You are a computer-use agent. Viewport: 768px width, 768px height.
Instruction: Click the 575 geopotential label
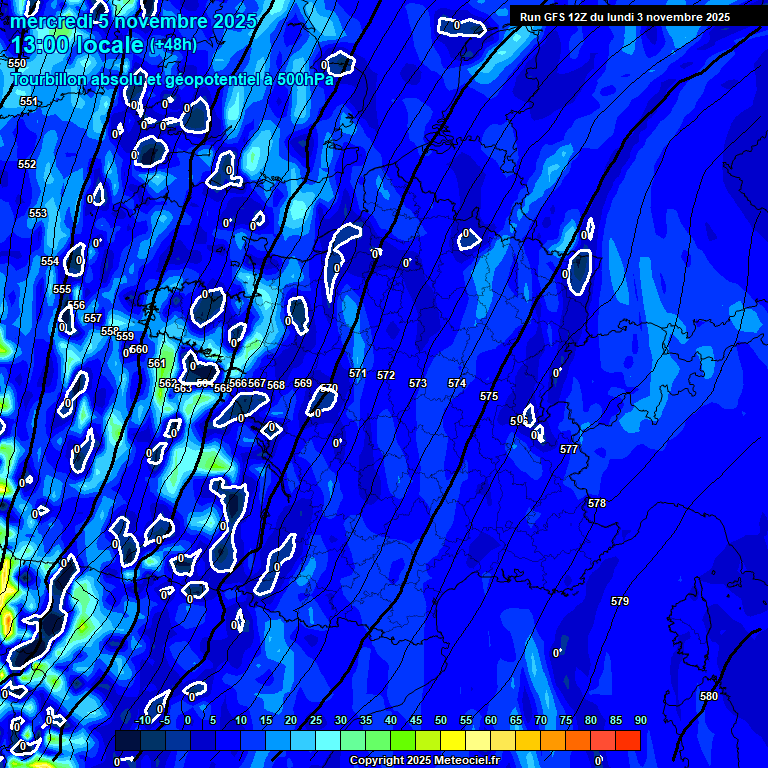point(488,396)
